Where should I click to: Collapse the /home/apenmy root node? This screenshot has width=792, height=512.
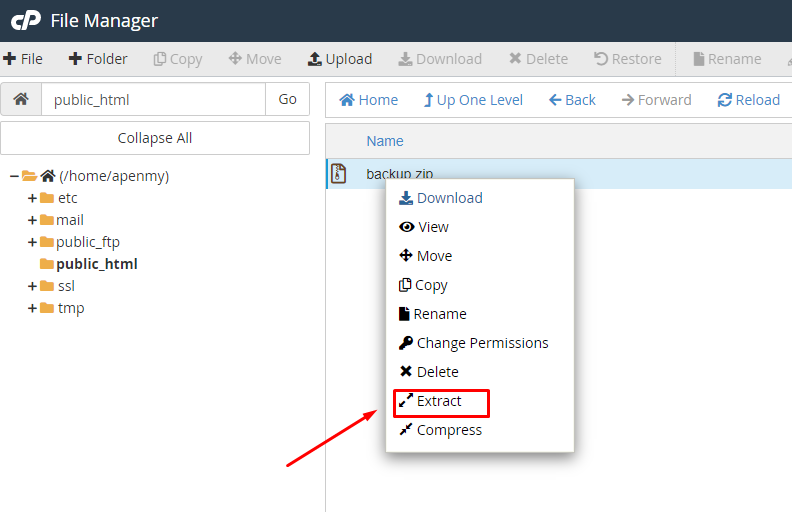[14, 176]
